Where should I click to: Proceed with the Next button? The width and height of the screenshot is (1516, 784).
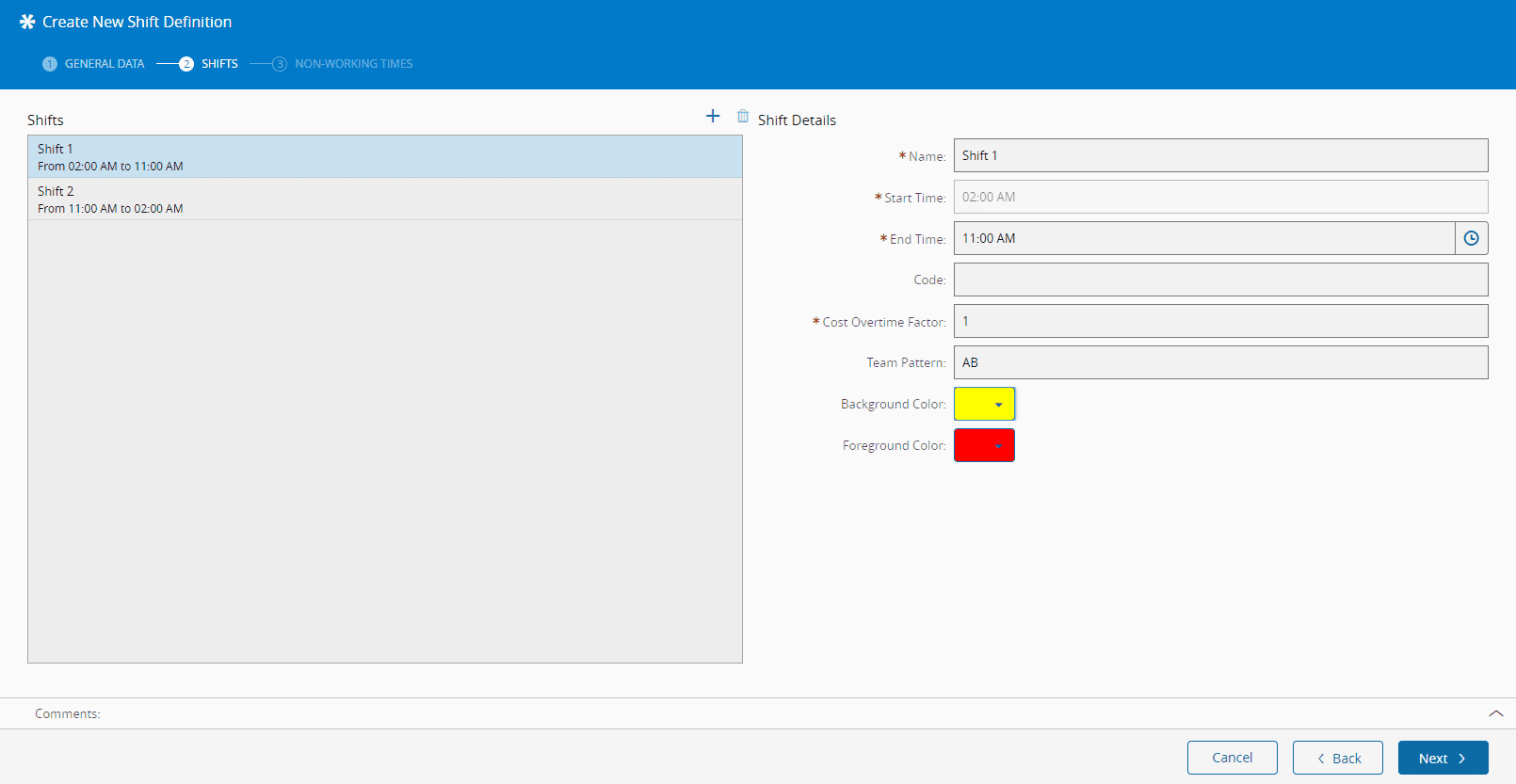(x=1443, y=758)
